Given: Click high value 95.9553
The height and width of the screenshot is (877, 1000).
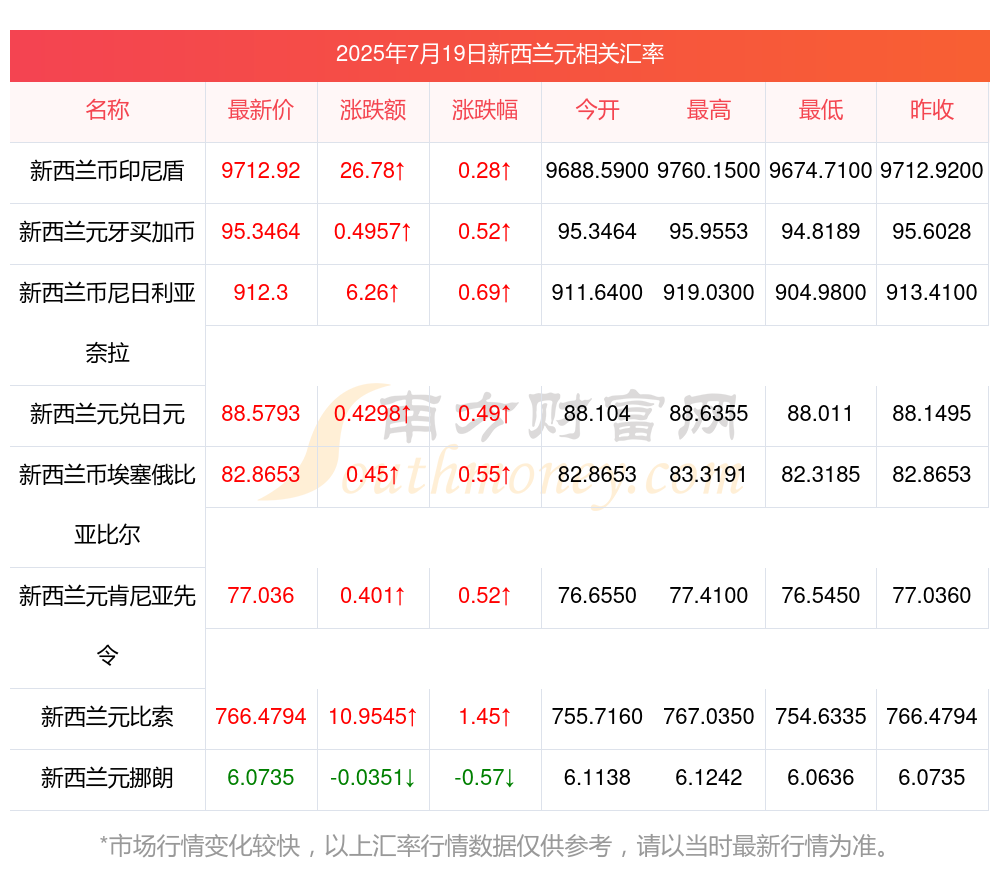Looking at the screenshot, I should pyautogui.click(x=709, y=232).
